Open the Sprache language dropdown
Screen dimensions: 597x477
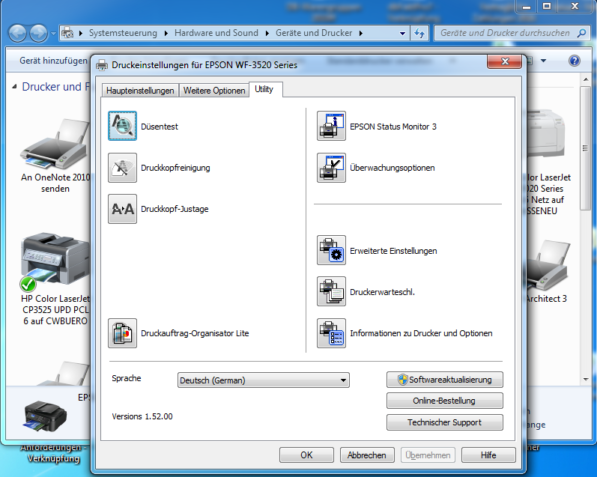point(263,380)
